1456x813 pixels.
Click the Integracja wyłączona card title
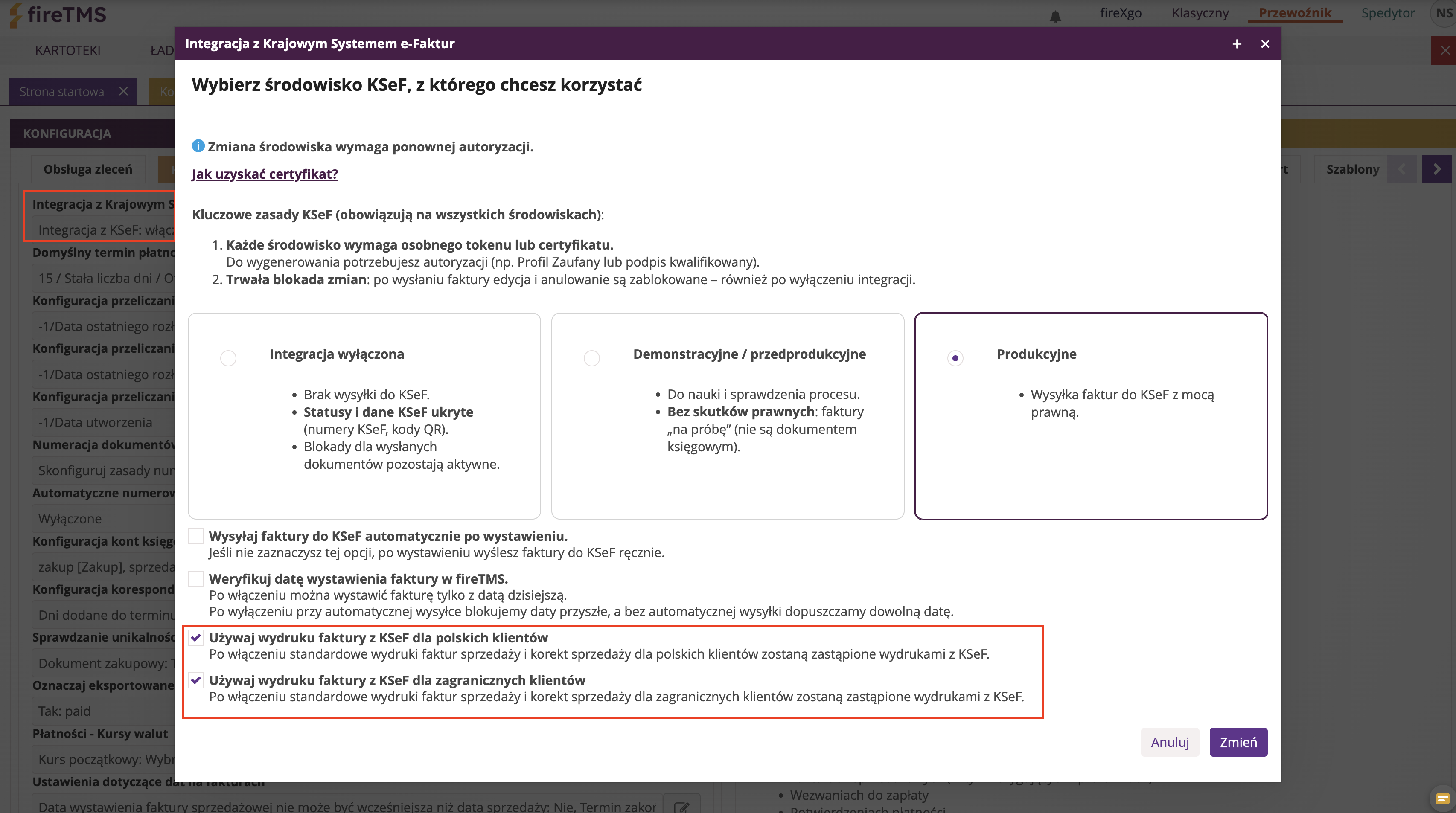[x=337, y=354]
